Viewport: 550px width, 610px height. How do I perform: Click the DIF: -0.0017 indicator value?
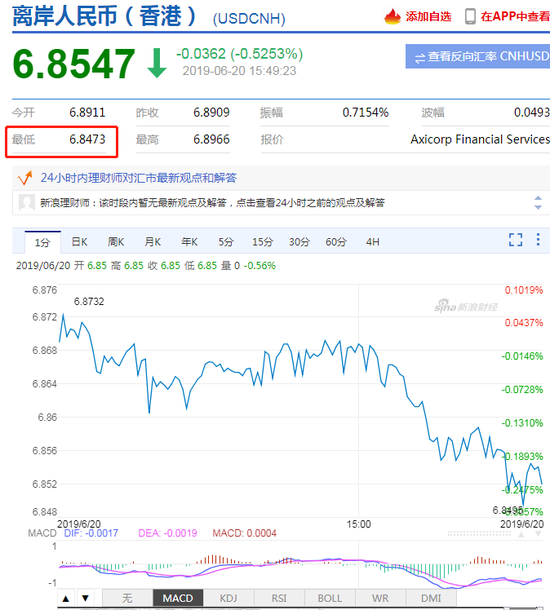[91, 533]
